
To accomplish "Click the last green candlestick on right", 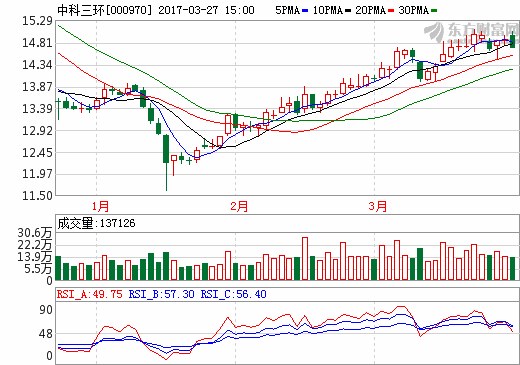I will pyautogui.click(x=513, y=41).
